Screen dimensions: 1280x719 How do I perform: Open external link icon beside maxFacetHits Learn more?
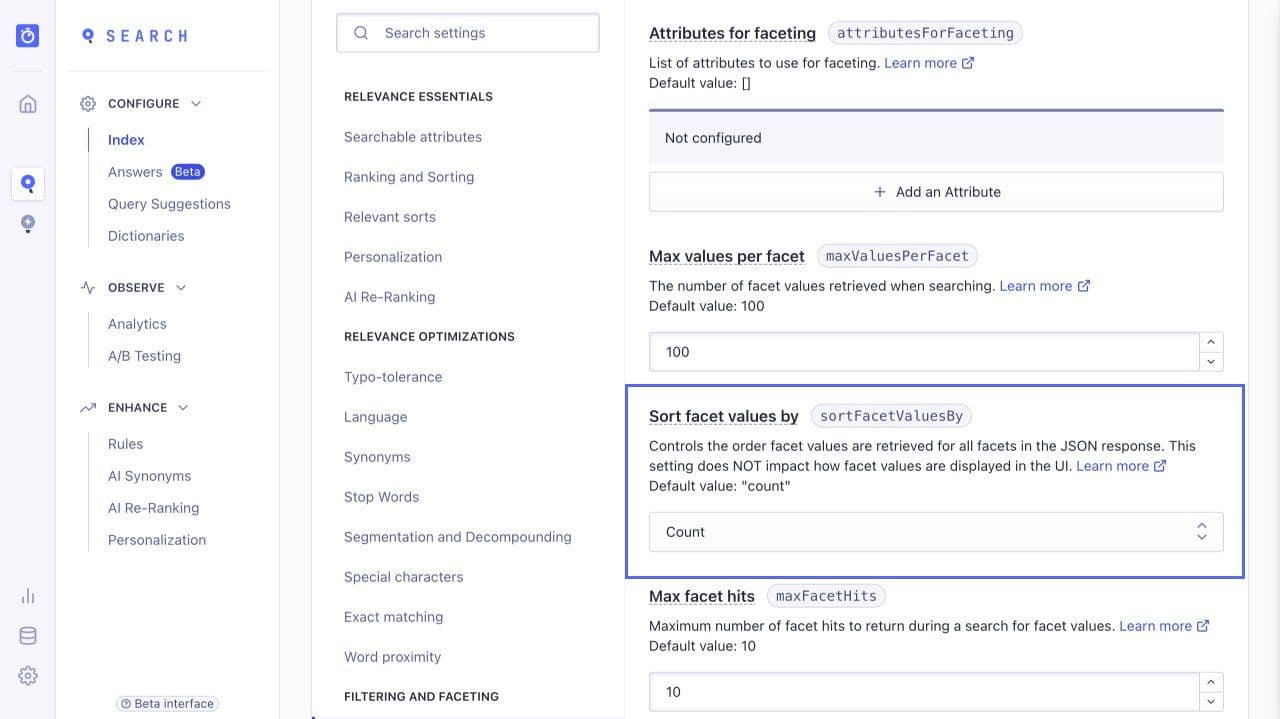point(1203,626)
